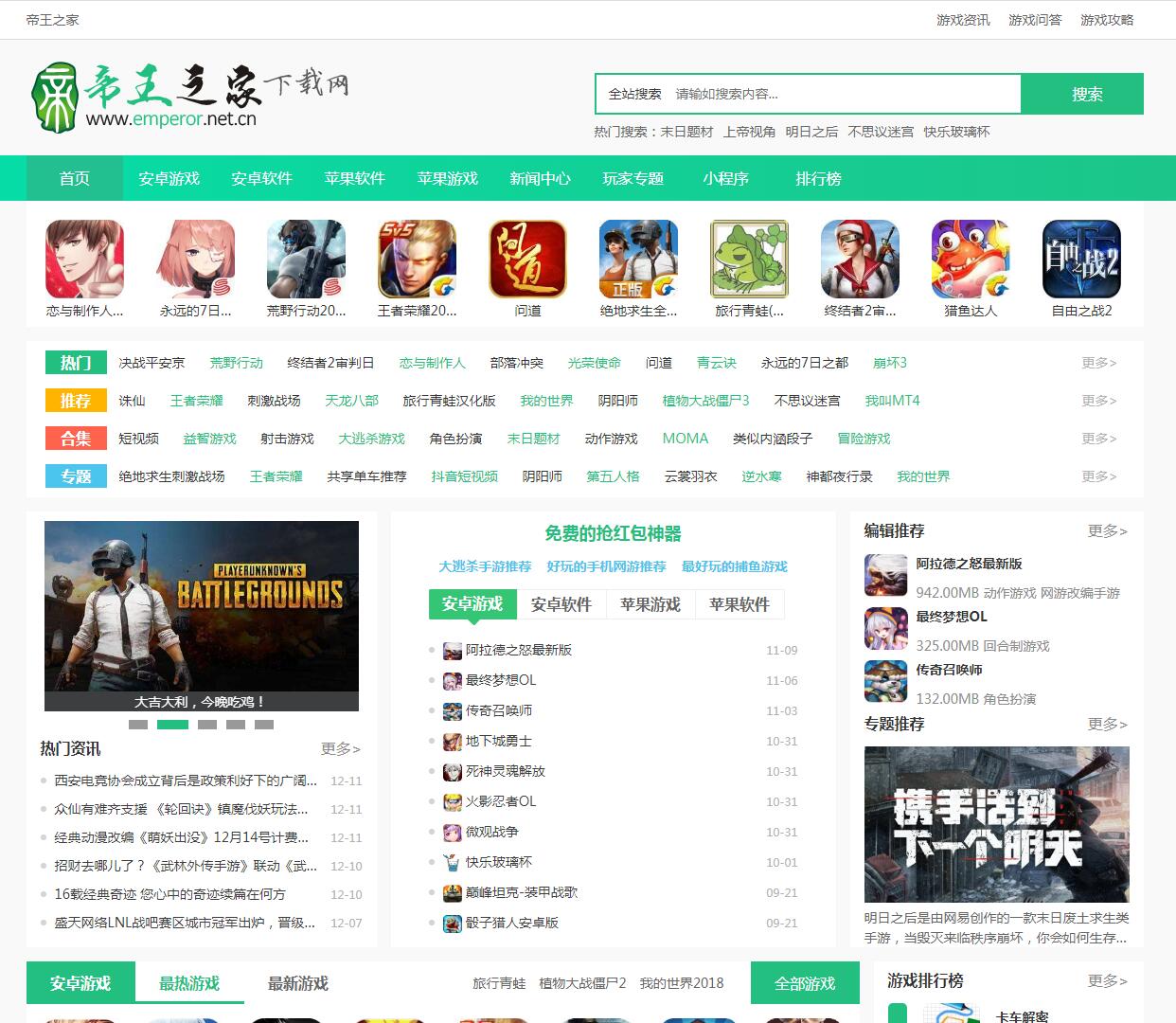Select the 最新游戏 tab

click(298, 983)
